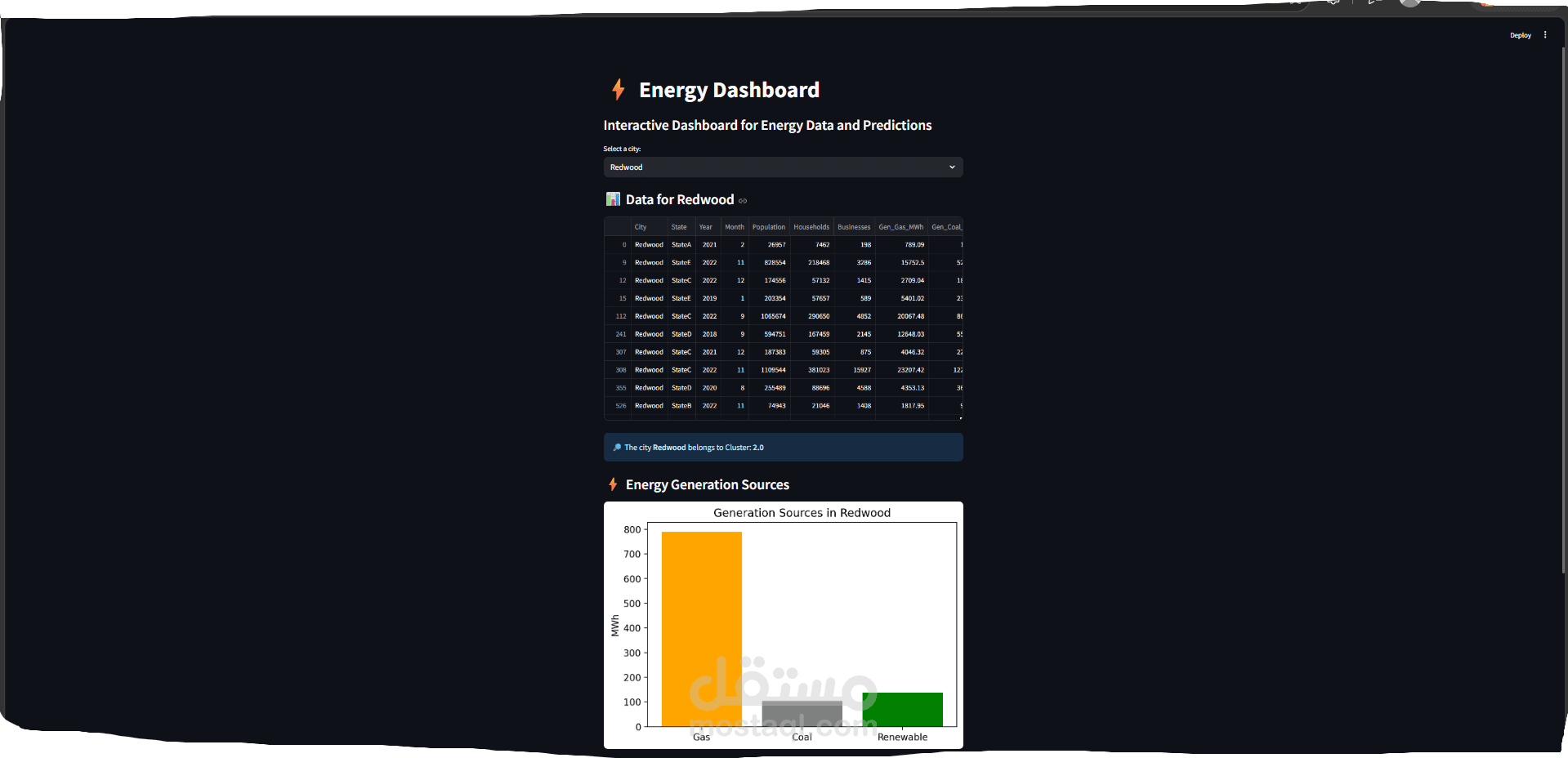Viewport: 1568px width, 758px height.
Task: Select population cell 74943
Action: 769,406
